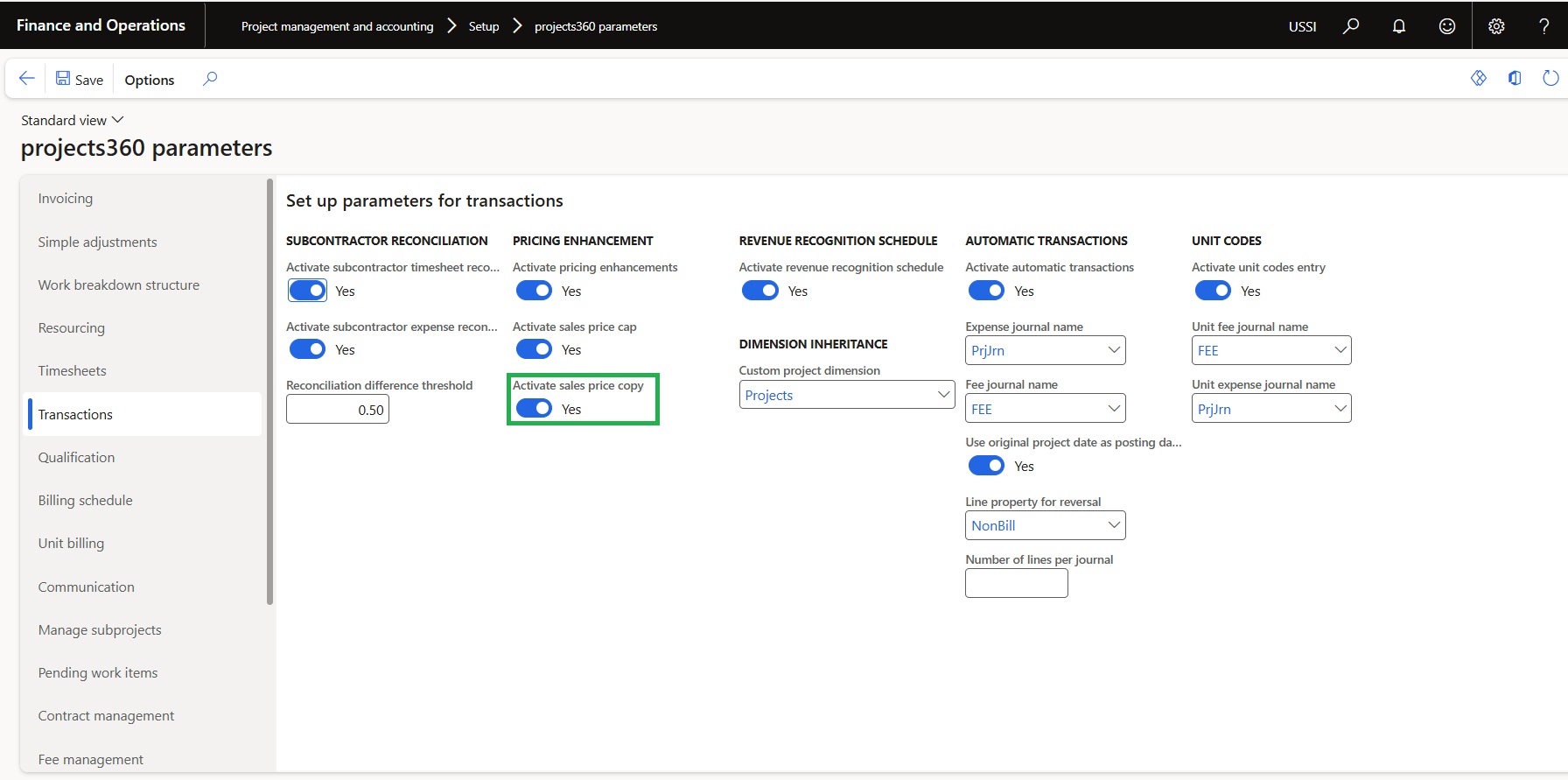1568x780 pixels.
Task: Disable Activate revenue recognition schedule toggle
Action: (759, 291)
